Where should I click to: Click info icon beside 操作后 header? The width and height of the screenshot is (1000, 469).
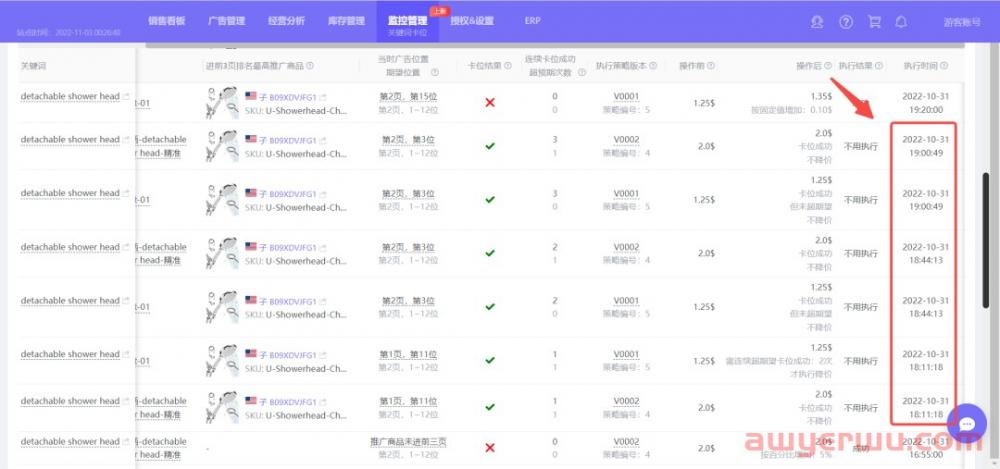tap(828, 66)
